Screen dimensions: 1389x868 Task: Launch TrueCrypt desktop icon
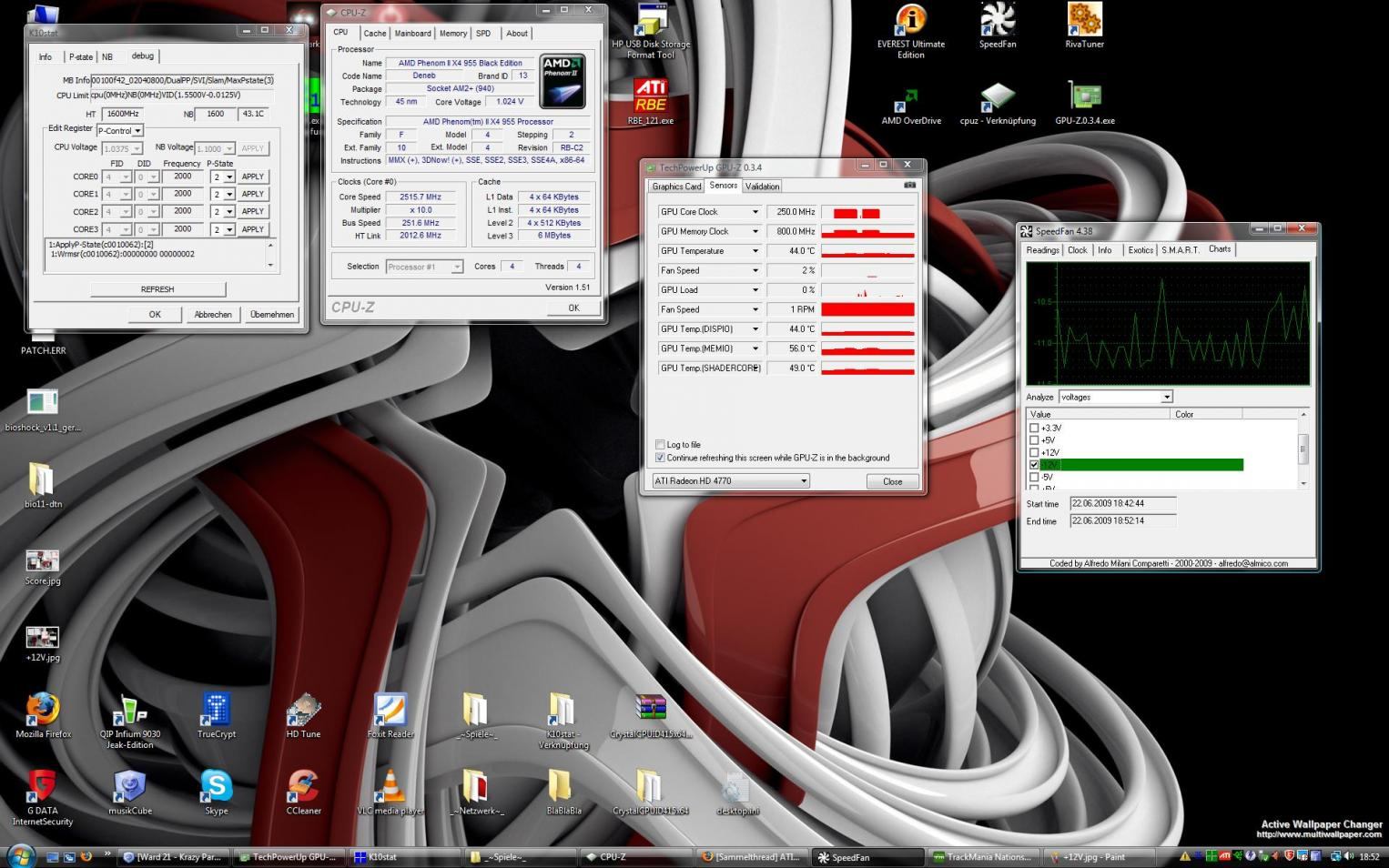pyautogui.click(x=216, y=716)
